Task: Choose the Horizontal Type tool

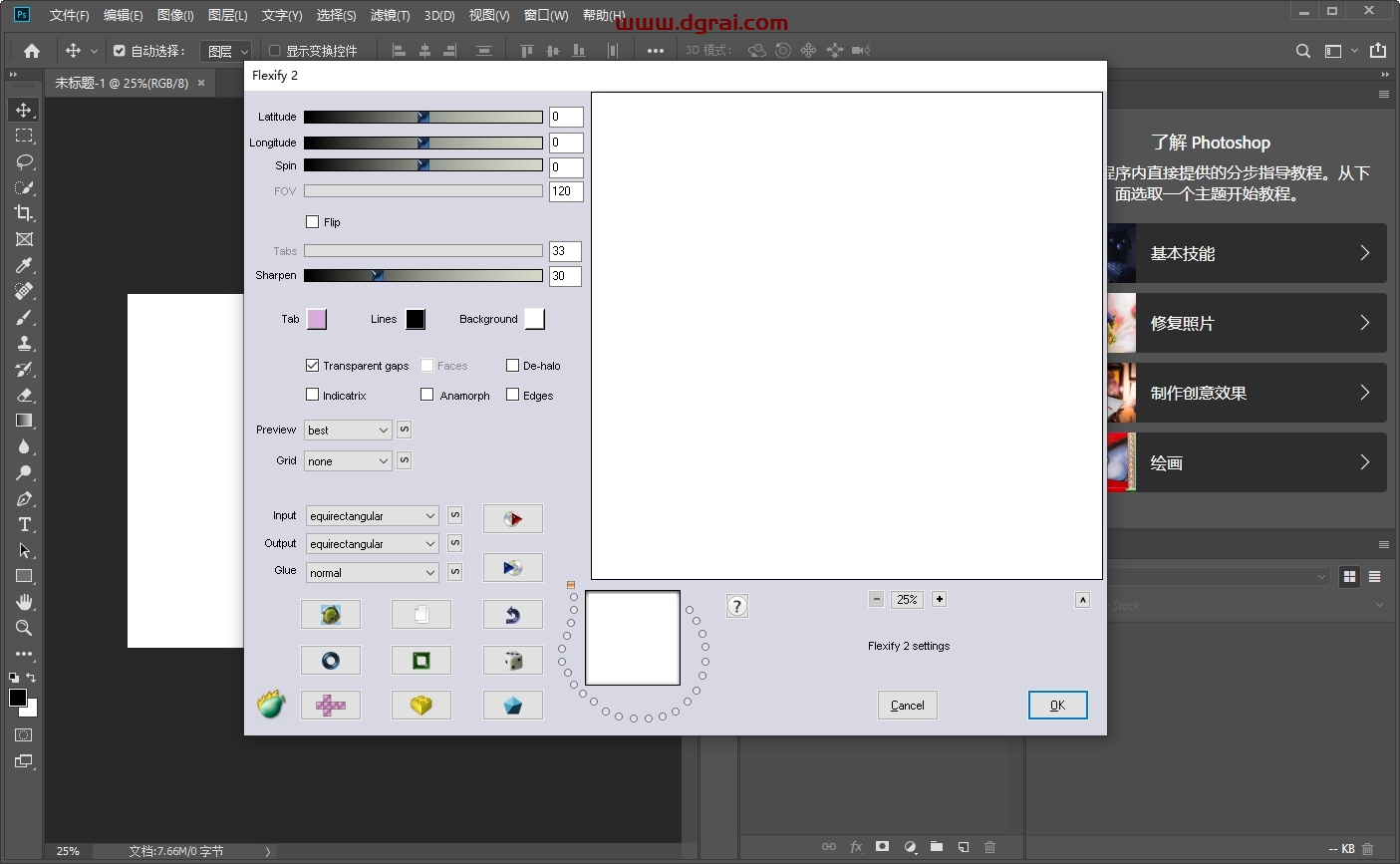Action: [x=24, y=524]
